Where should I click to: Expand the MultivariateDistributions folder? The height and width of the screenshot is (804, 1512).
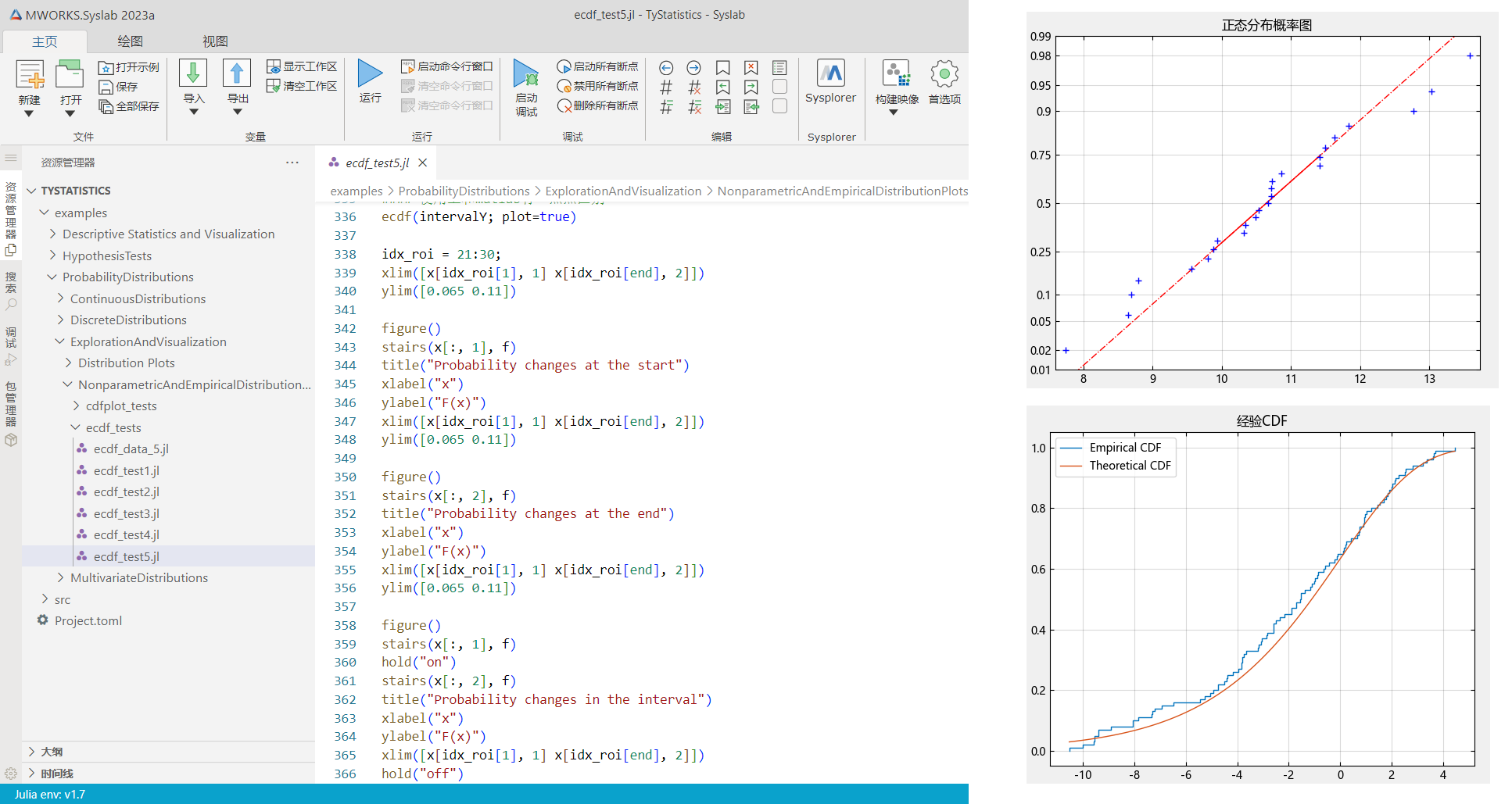138,578
